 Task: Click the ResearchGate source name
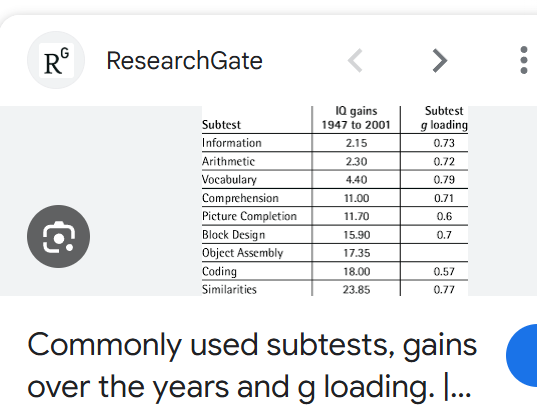pyautogui.click(x=184, y=61)
